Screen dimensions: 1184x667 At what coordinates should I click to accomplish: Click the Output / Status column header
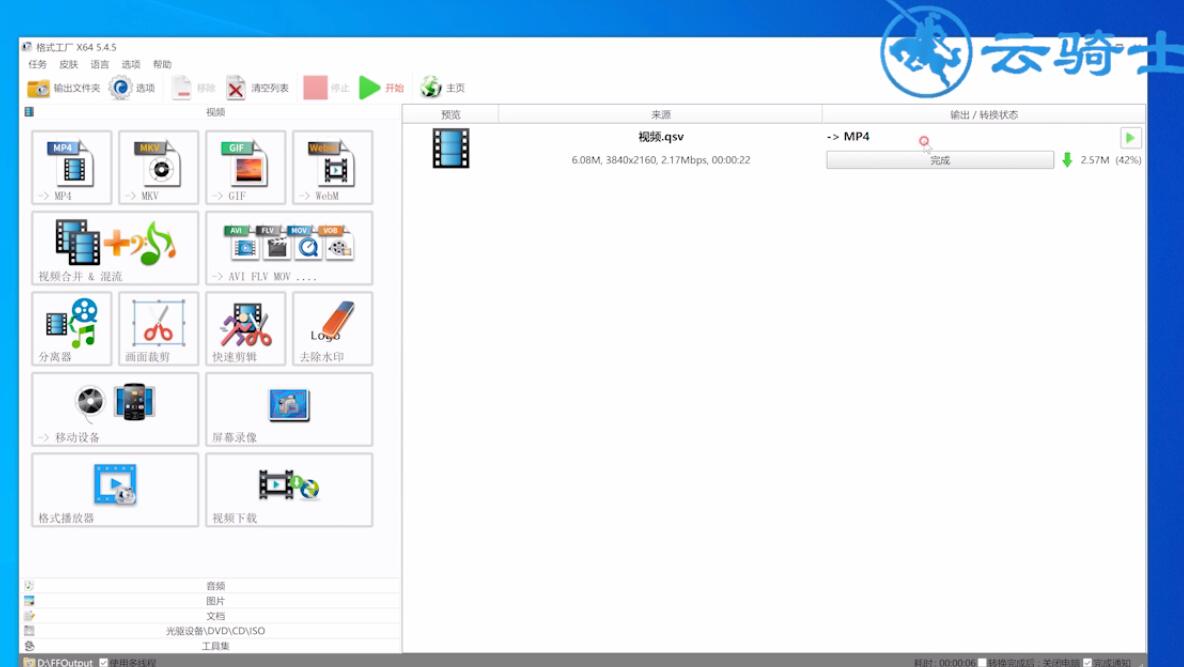coord(984,115)
